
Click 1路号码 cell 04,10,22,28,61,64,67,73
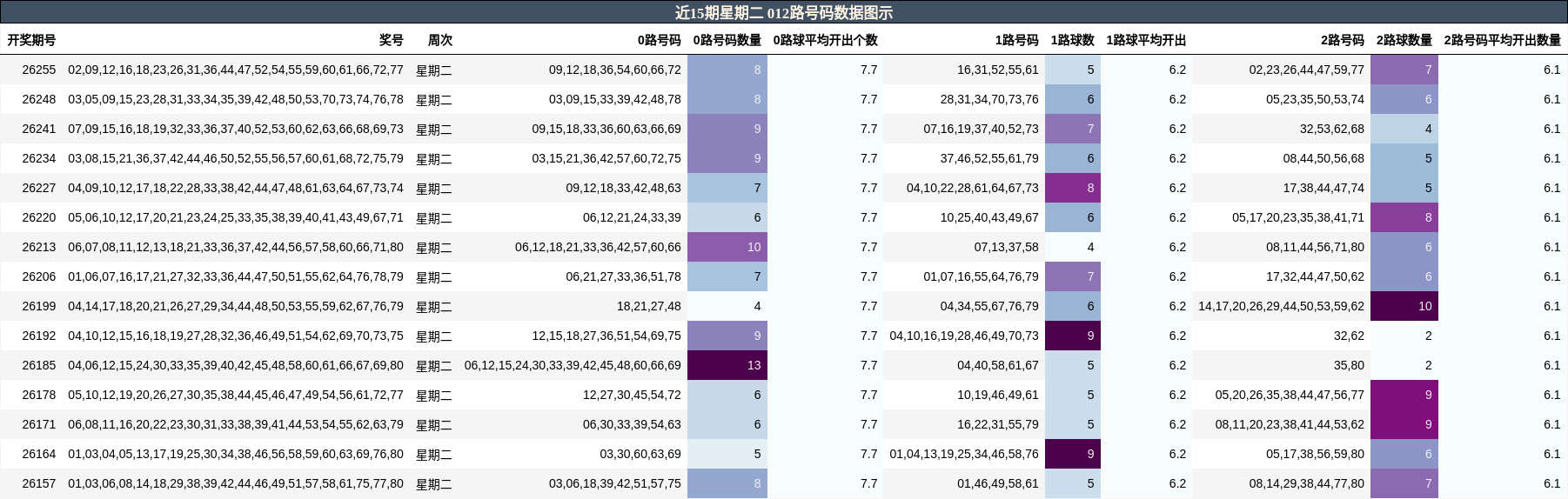(973, 188)
